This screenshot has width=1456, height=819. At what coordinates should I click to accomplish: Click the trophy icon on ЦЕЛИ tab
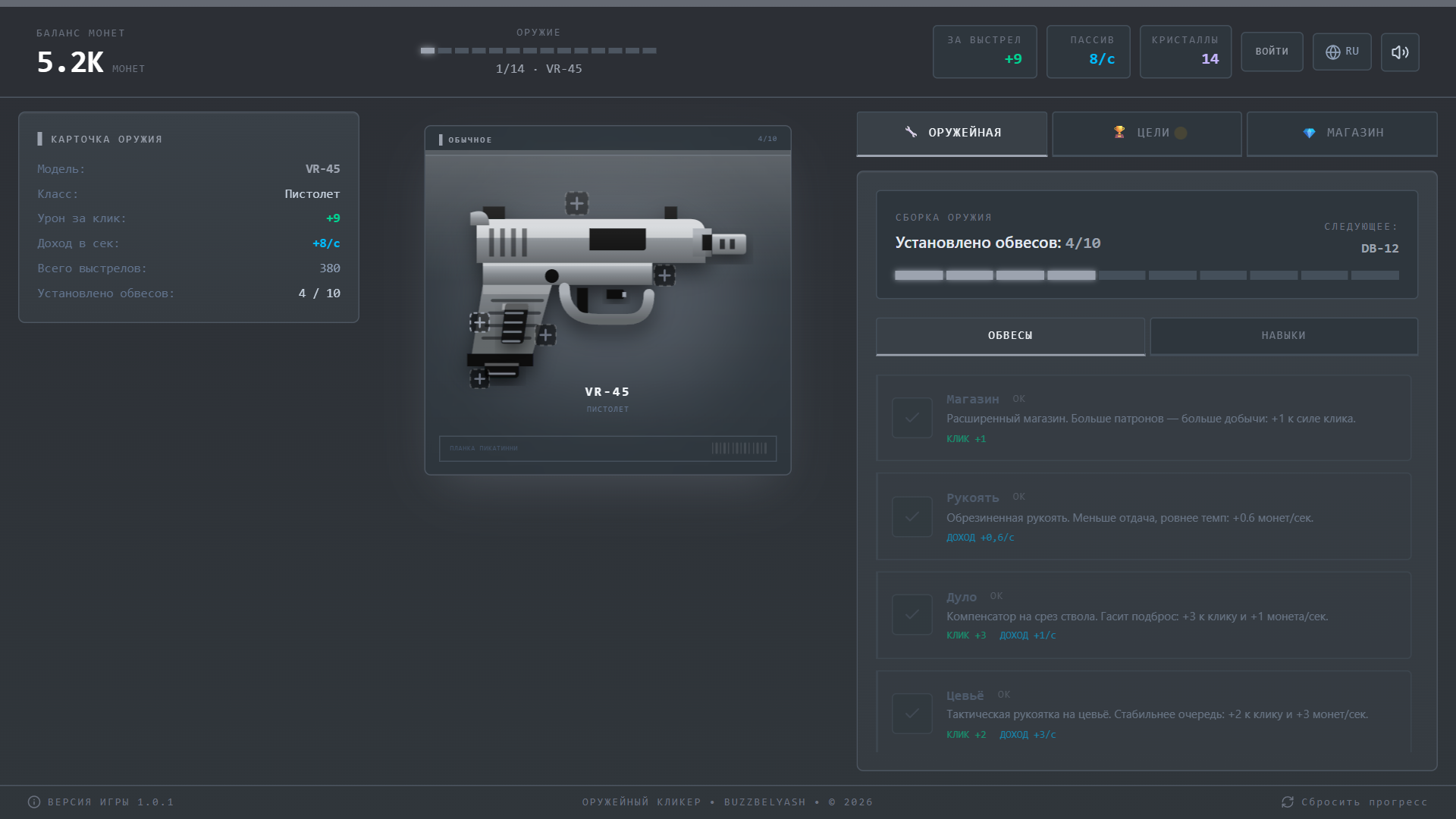(1119, 132)
